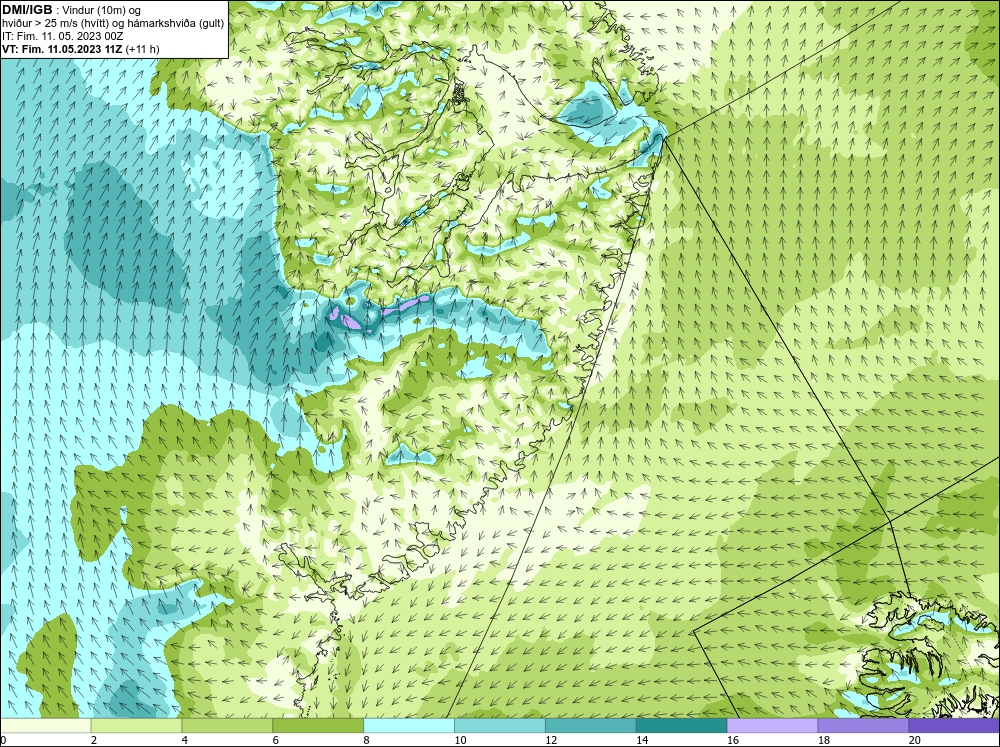Select the 0–2 m/s palest color swatch

[x=45, y=725]
